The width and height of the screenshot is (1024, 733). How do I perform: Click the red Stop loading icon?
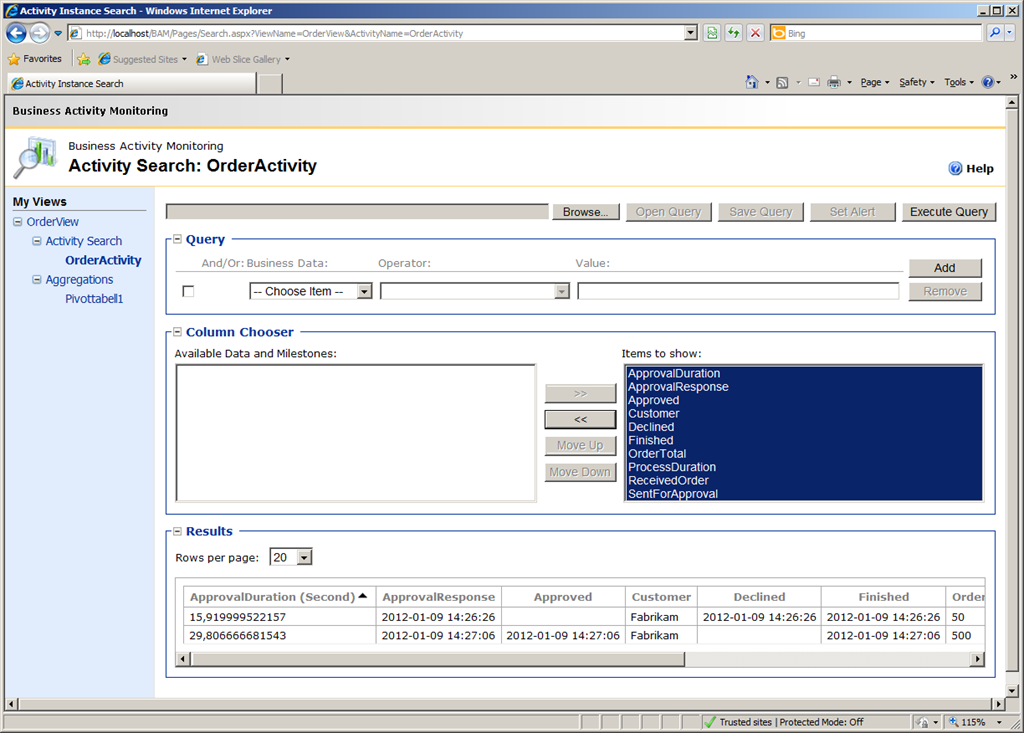point(755,33)
